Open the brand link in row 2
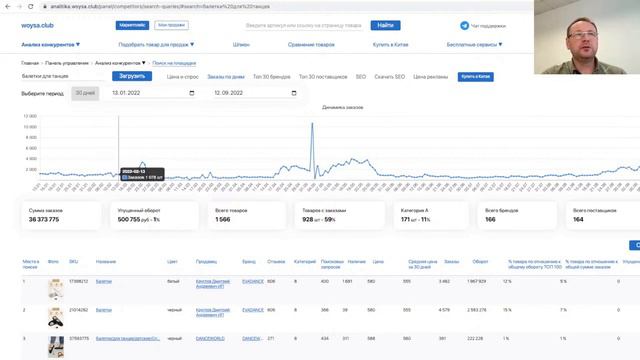 pos(253,310)
